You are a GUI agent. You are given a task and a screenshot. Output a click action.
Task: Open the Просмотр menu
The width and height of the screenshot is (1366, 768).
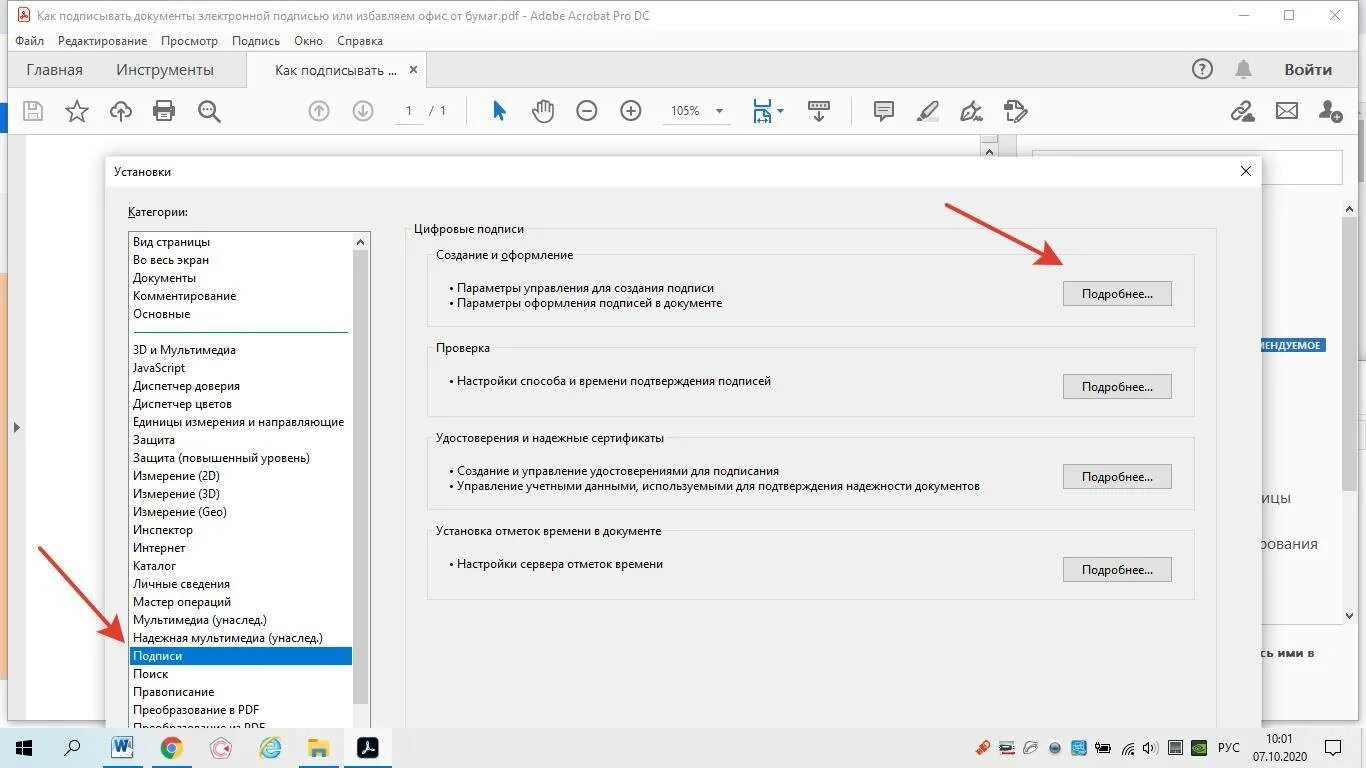189,41
